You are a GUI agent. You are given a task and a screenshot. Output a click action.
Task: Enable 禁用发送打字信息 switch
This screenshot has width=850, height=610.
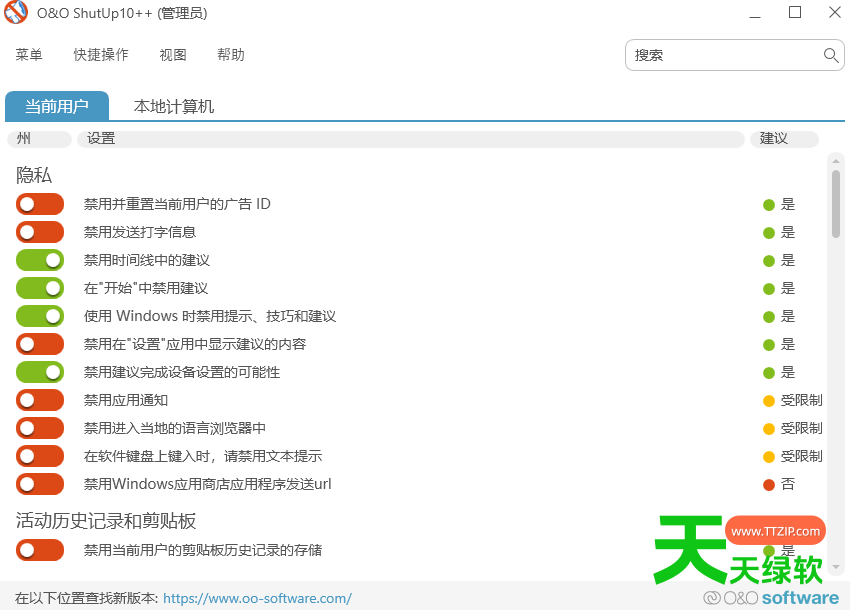click(40, 232)
